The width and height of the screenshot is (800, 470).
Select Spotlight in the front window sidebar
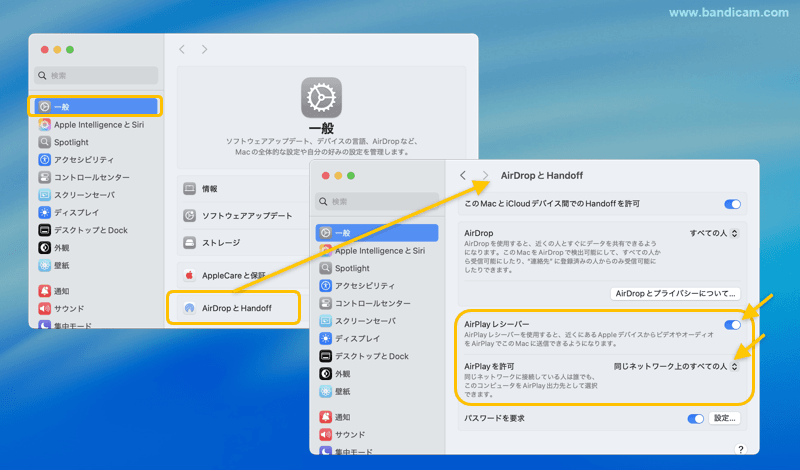pyautogui.click(x=352, y=268)
